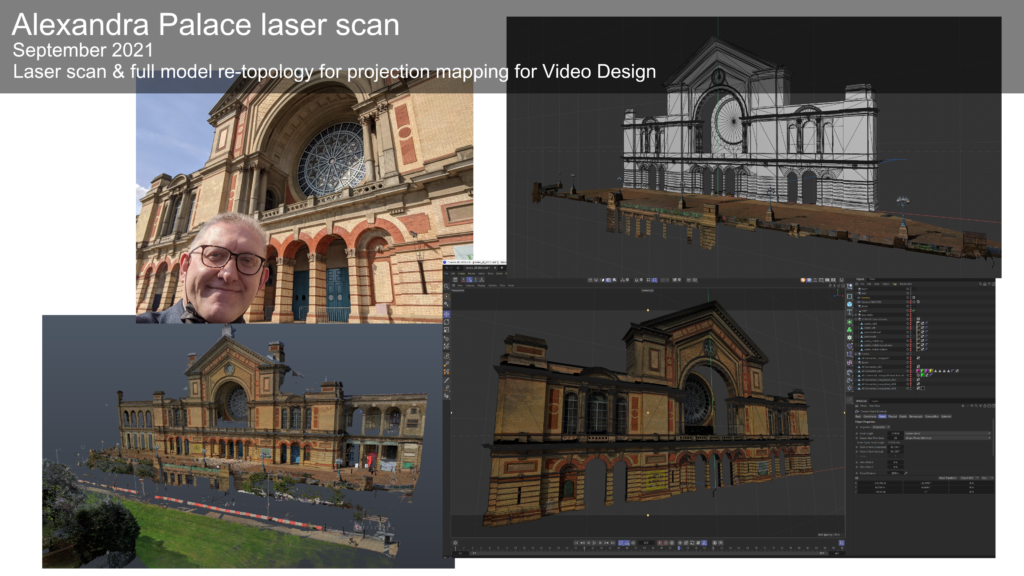This screenshot has height=576, width=1024.
Task: Open the Object (Rel) coordinate dropdown
Action: [969, 478]
